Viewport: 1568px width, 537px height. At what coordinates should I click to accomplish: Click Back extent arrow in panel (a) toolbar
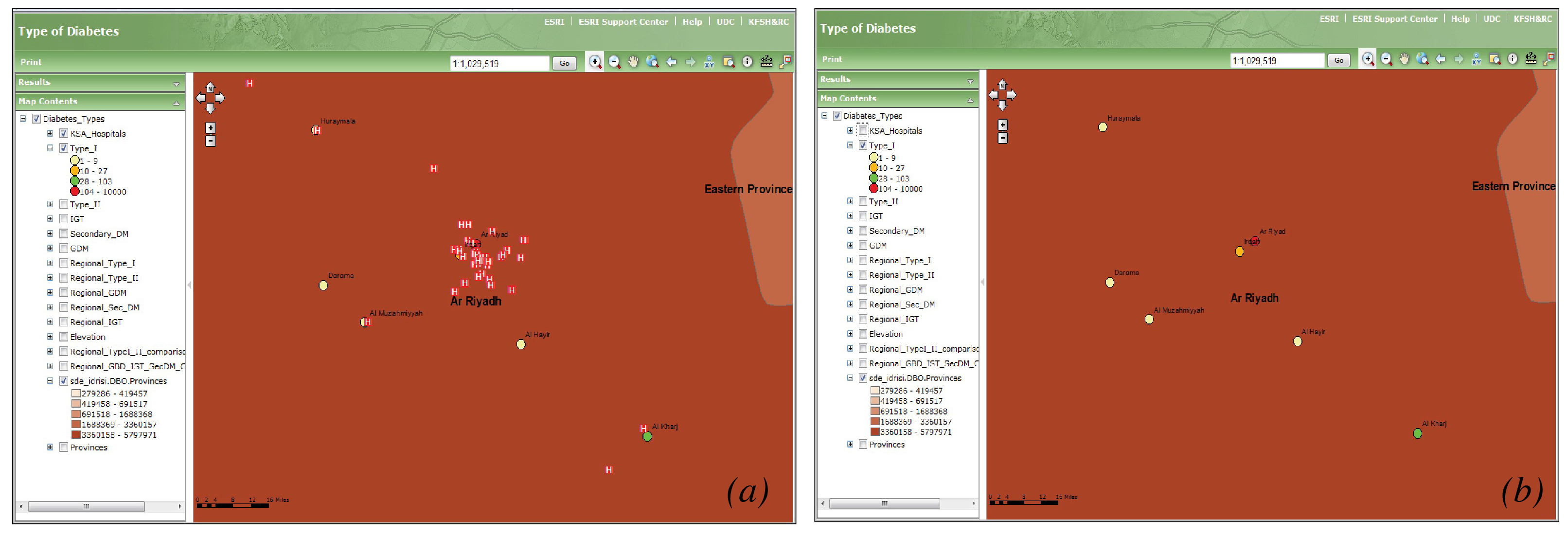[x=671, y=62]
